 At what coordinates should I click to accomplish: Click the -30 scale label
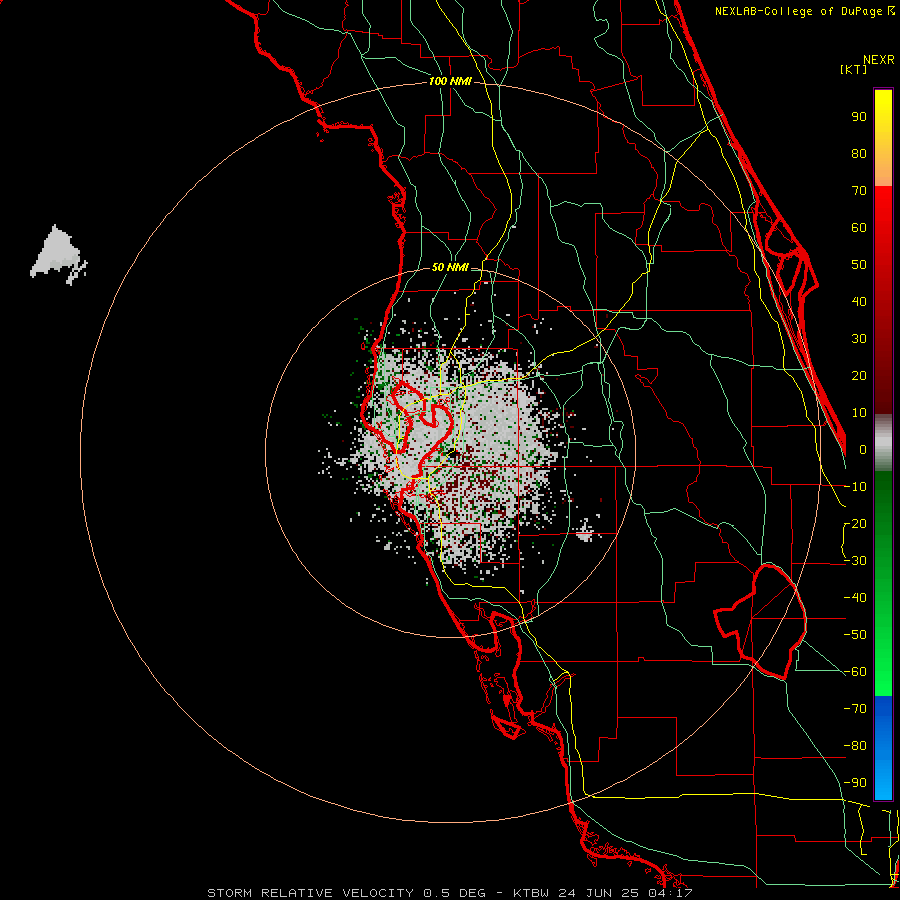(855, 561)
